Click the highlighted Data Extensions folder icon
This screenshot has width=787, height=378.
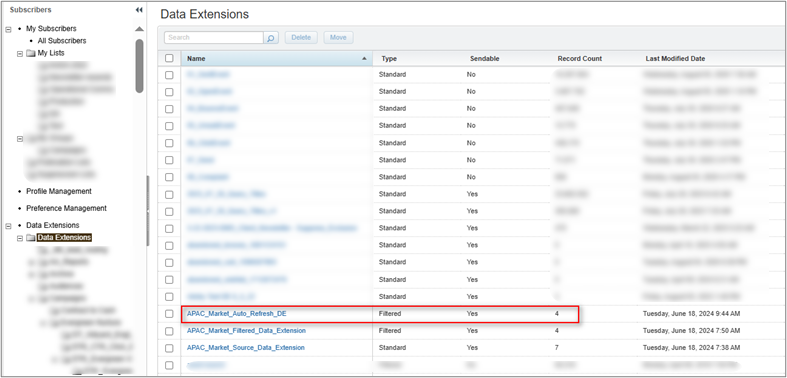31,237
